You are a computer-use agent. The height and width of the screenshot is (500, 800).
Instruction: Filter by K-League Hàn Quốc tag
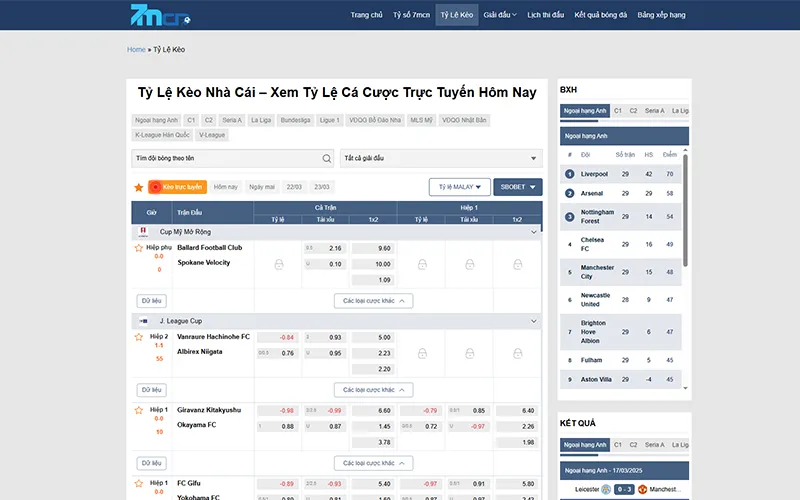click(162, 135)
